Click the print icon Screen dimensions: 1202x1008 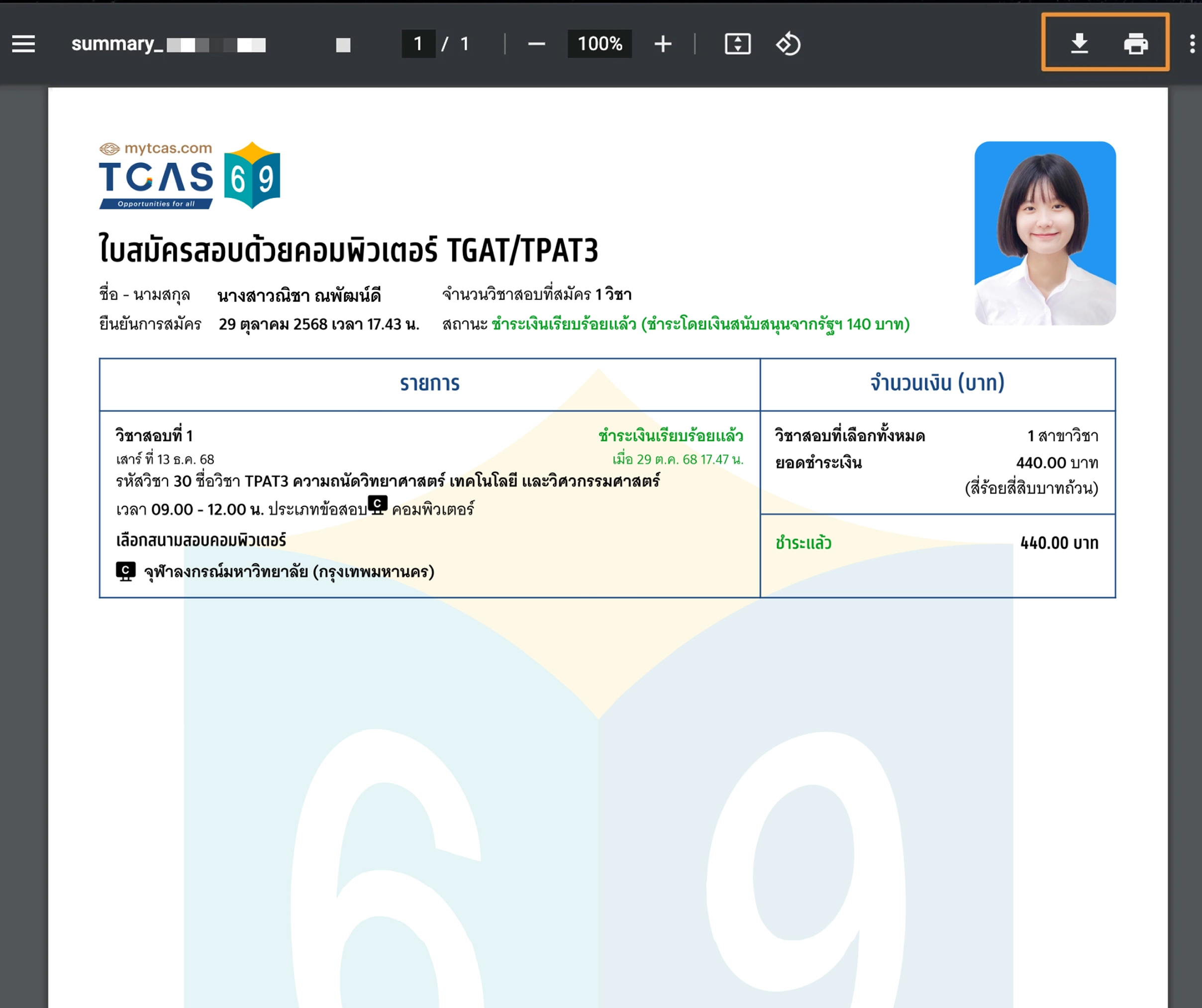[1136, 43]
